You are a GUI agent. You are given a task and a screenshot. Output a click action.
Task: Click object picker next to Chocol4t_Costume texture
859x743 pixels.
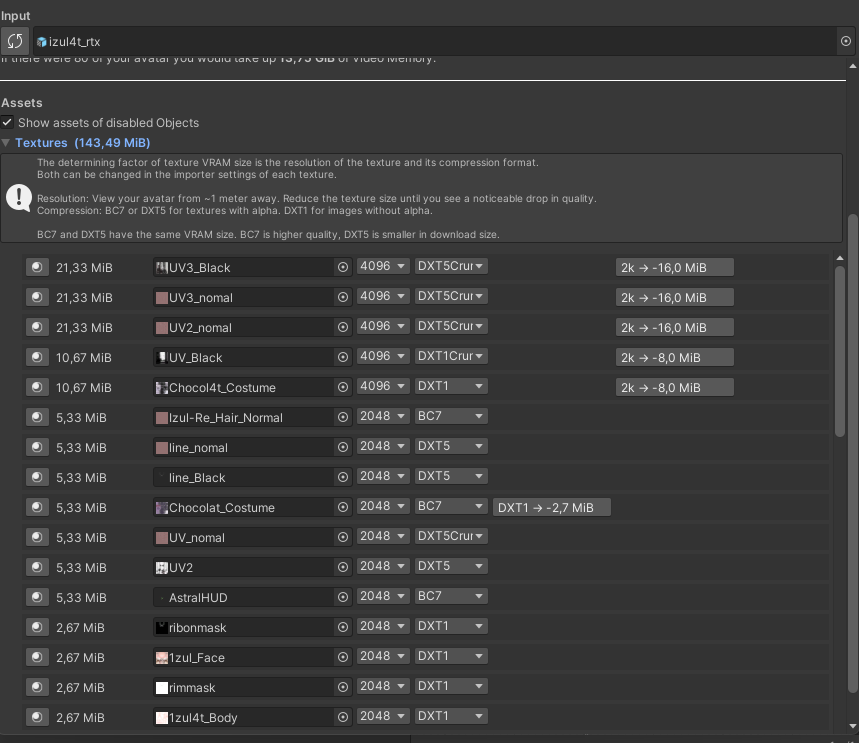coord(343,387)
